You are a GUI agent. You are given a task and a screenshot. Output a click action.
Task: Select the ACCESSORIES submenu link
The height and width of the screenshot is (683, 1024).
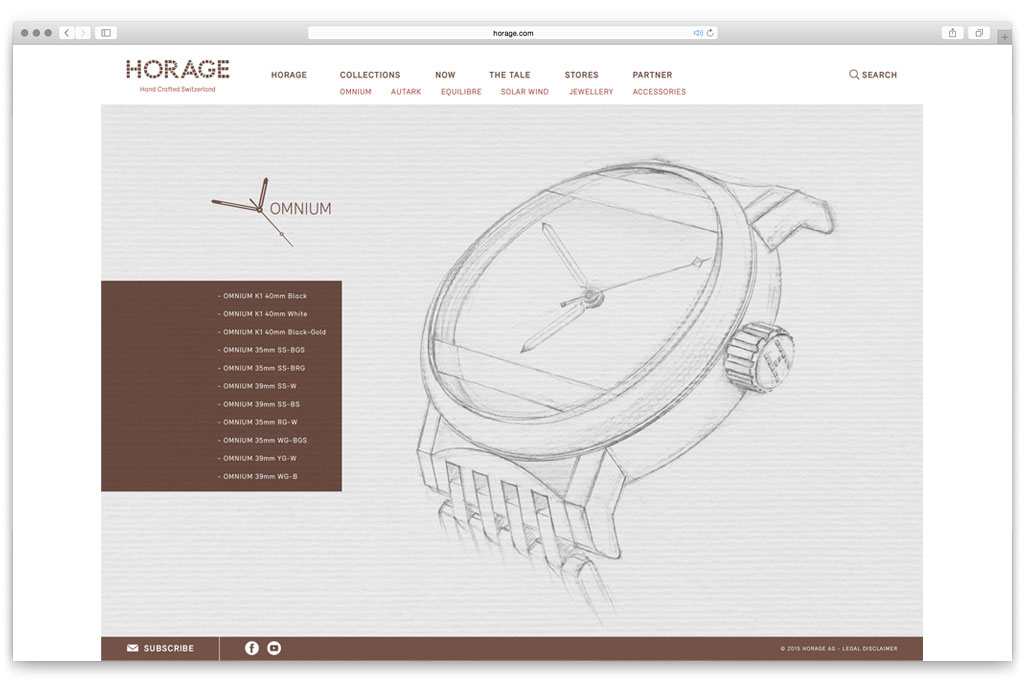pos(659,92)
